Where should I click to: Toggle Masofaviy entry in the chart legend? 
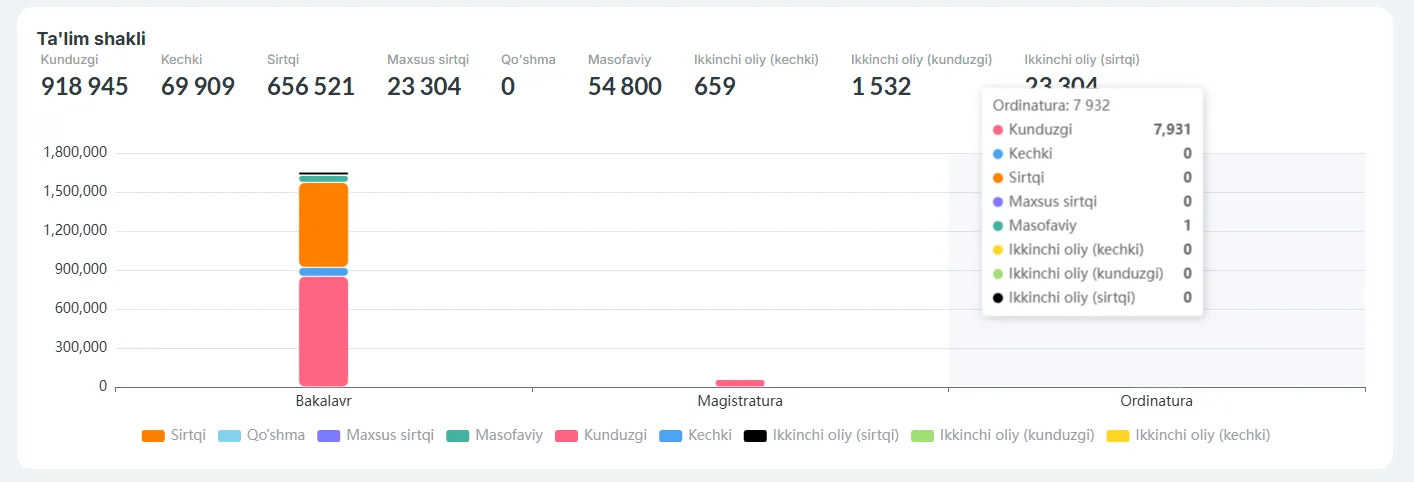point(494,435)
